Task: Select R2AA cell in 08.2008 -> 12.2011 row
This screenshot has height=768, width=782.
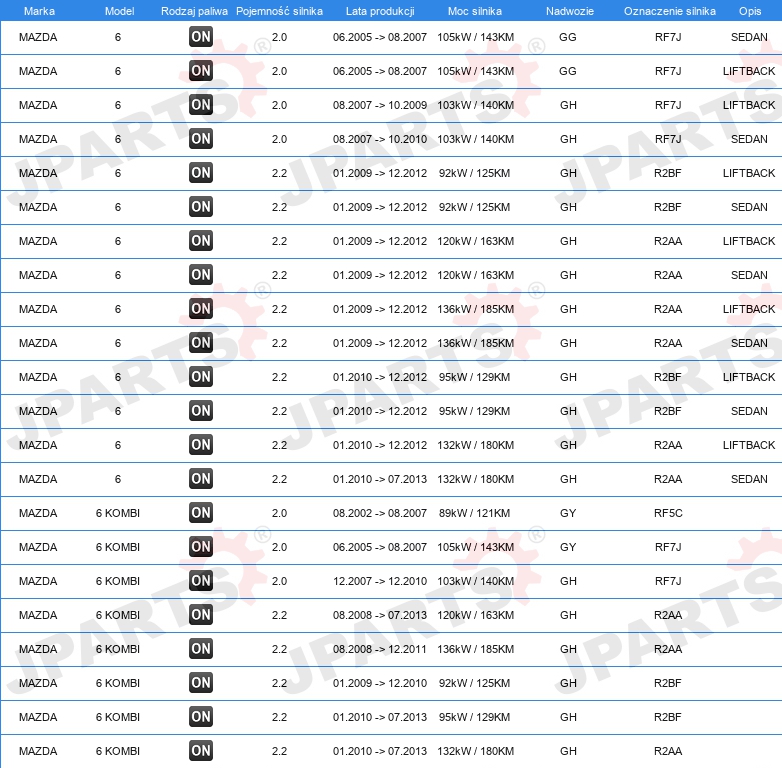Action: [x=668, y=649]
